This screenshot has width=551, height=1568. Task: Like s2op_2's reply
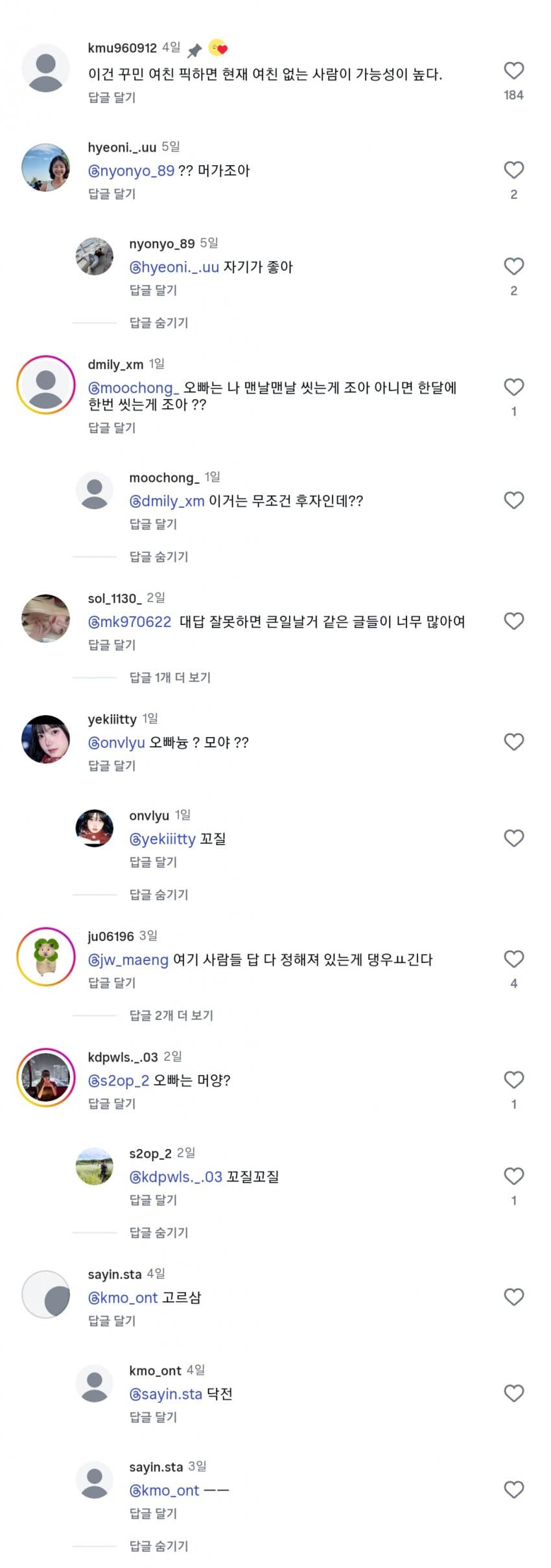tap(513, 1176)
